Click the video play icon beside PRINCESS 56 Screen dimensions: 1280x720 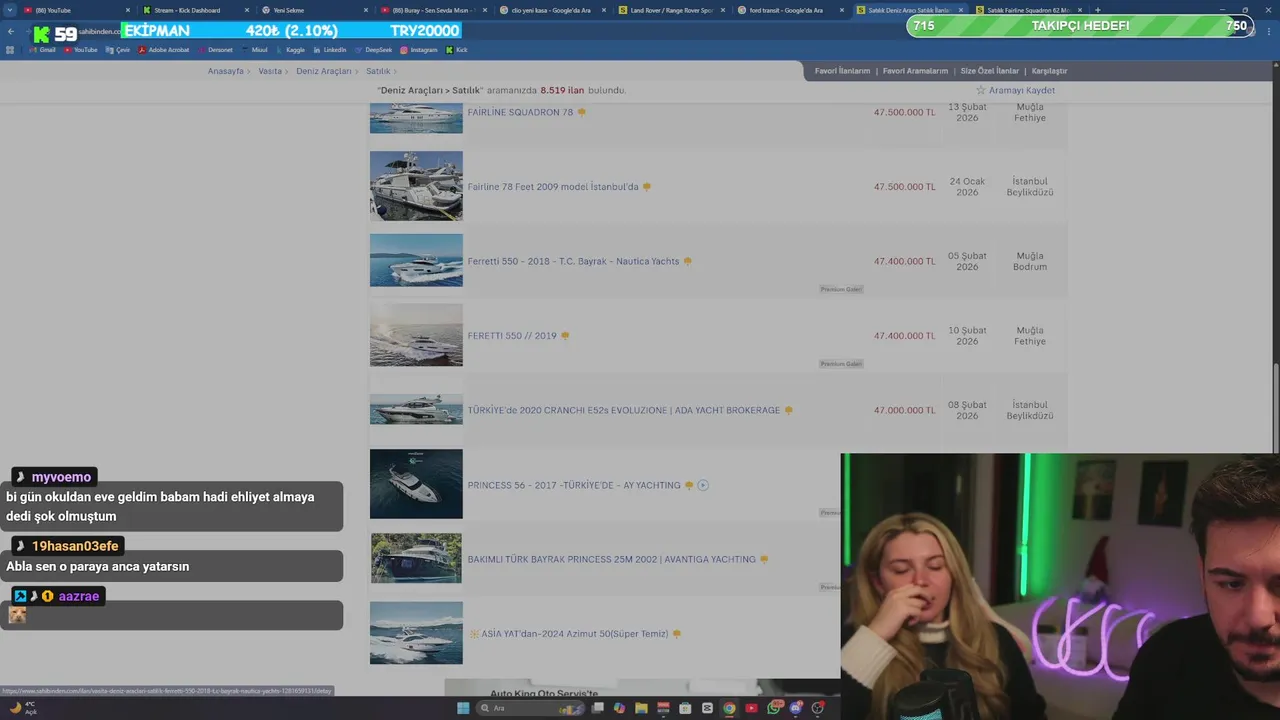(703, 485)
